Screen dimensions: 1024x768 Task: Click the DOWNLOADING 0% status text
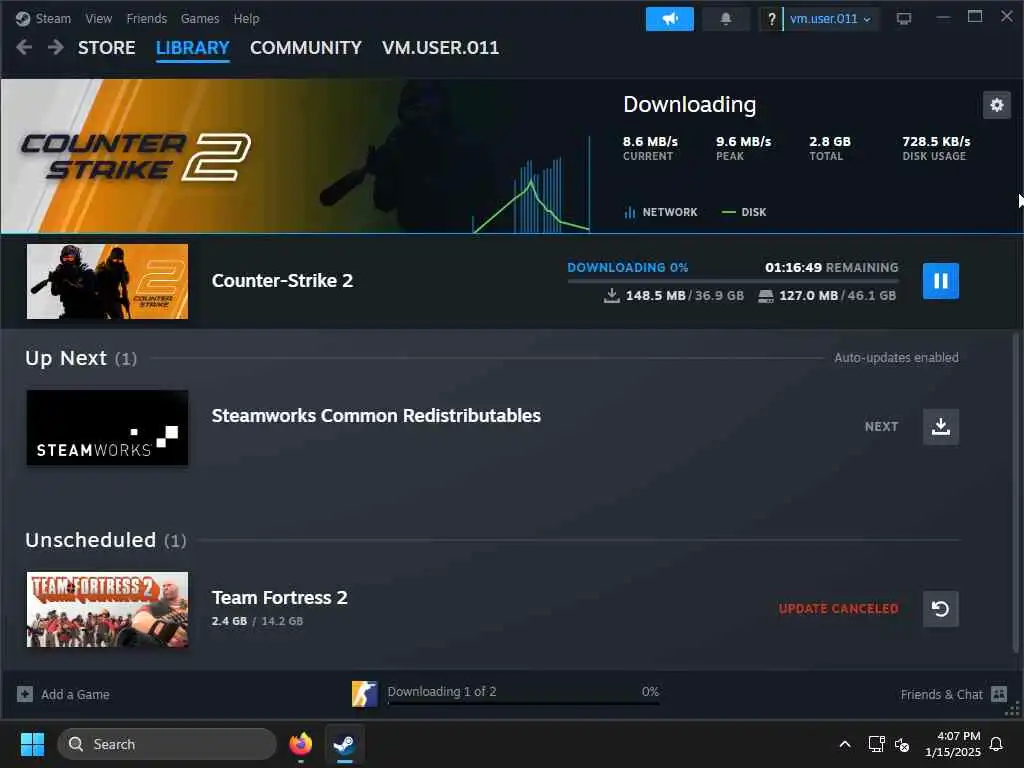(x=628, y=267)
